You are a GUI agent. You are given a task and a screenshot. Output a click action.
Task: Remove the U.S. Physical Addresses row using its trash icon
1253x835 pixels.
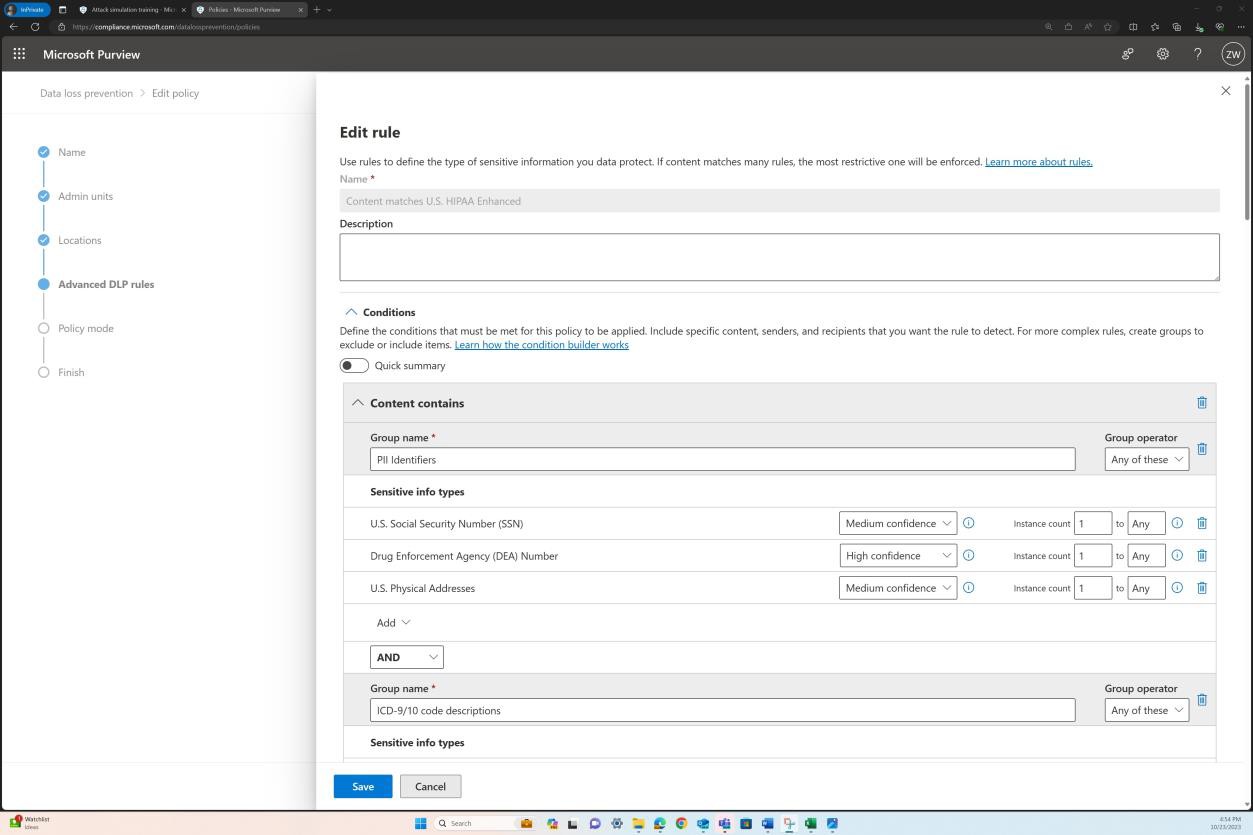(1201, 588)
